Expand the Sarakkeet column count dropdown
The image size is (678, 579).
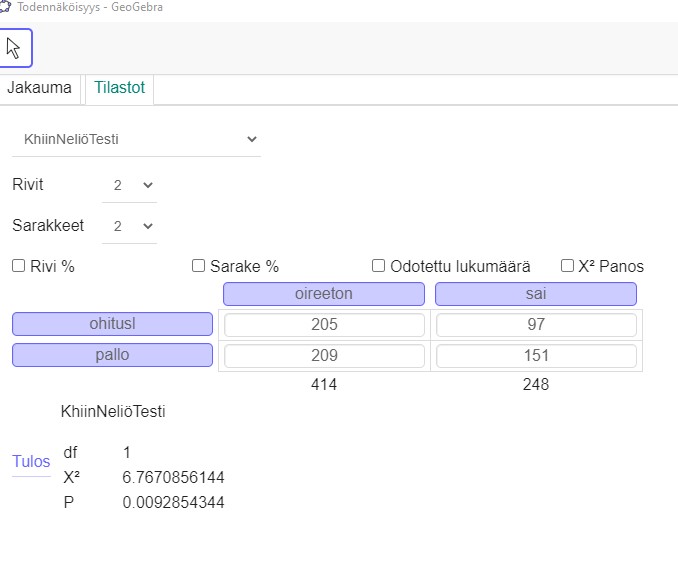click(130, 226)
